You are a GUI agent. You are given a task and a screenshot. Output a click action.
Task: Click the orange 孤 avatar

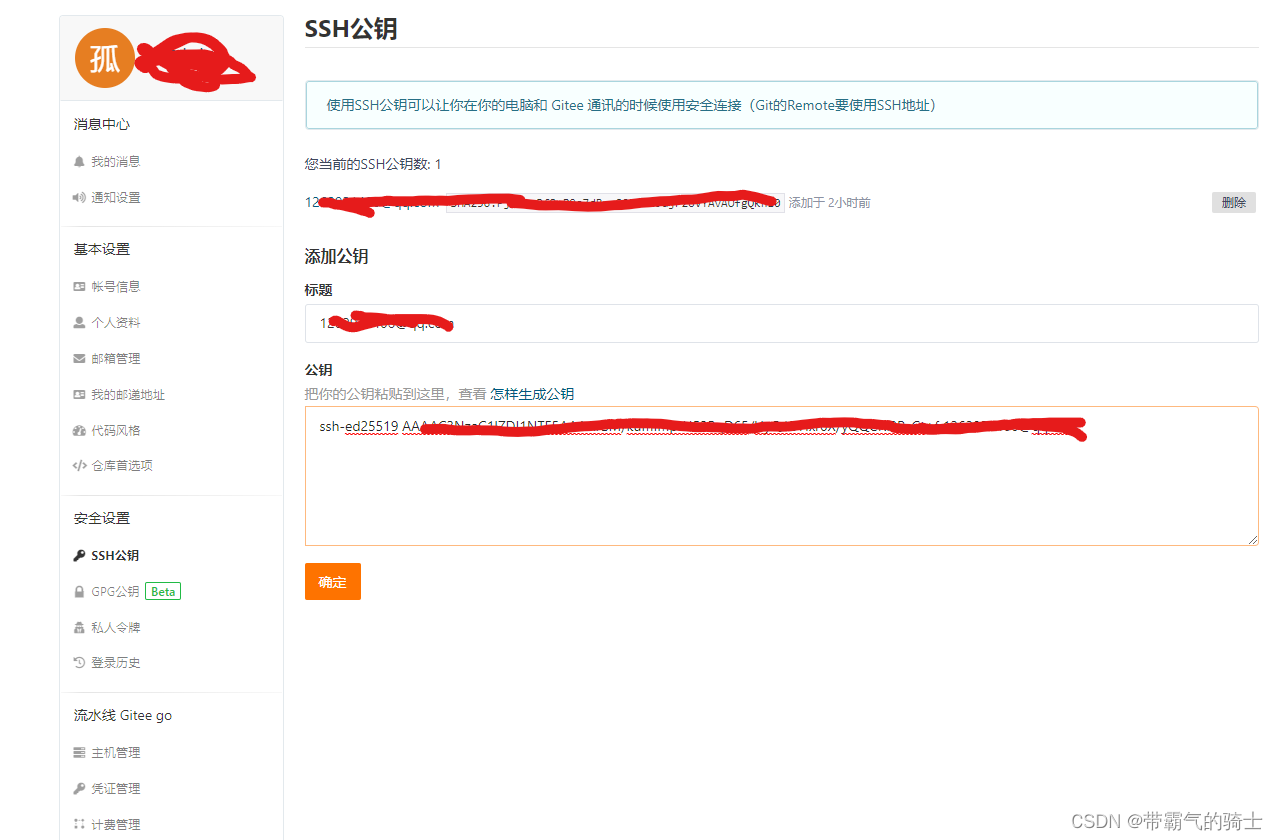(104, 59)
